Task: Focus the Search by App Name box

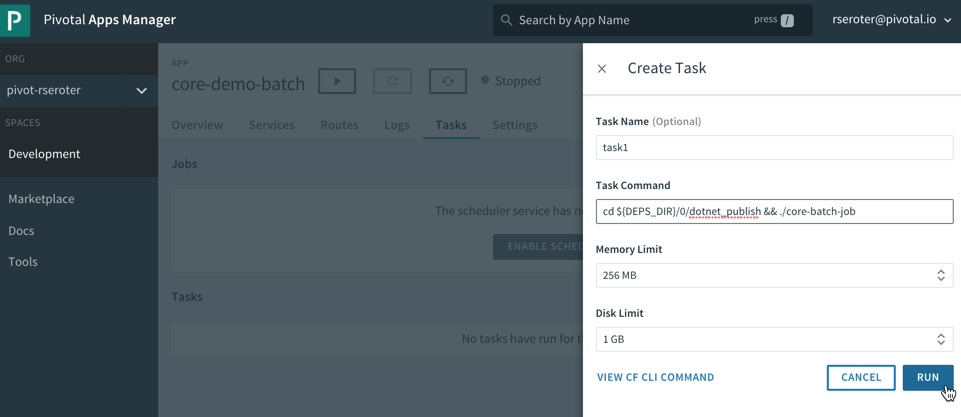Action: (x=630, y=20)
